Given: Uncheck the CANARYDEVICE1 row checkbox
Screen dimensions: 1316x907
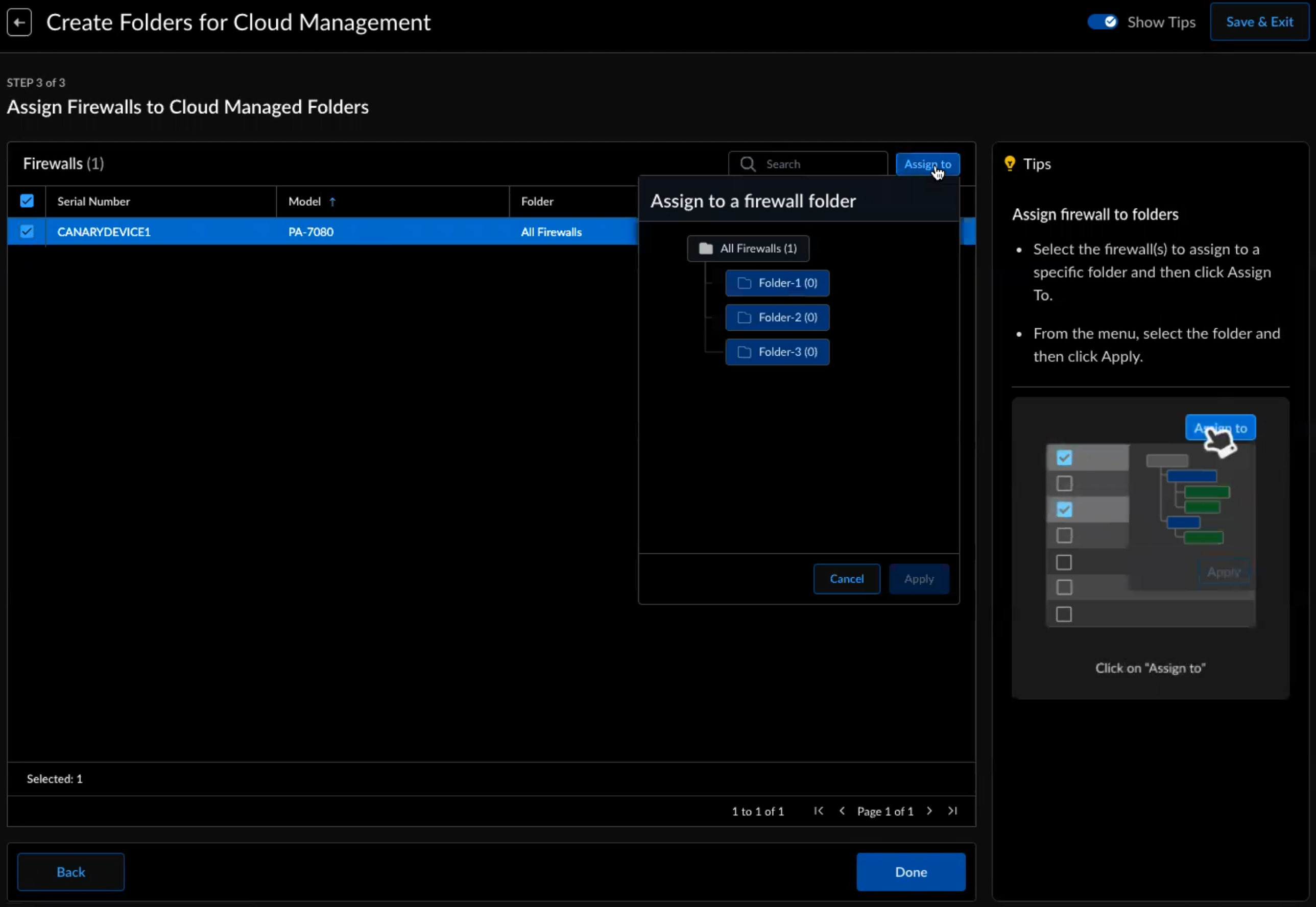Looking at the screenshot, I should [x=27, y=232].
